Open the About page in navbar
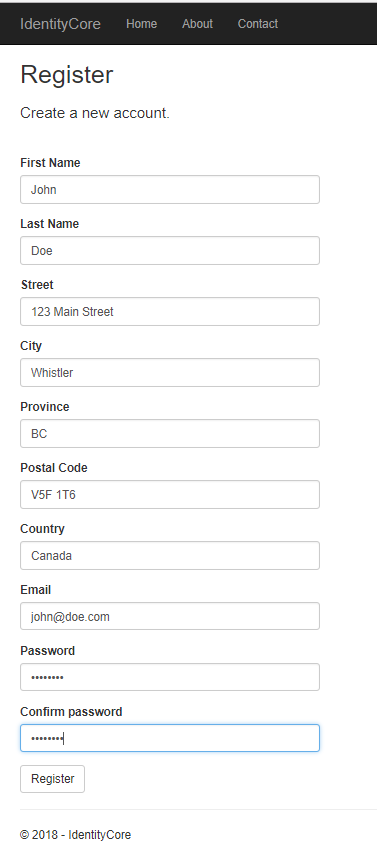 point(197,24)
